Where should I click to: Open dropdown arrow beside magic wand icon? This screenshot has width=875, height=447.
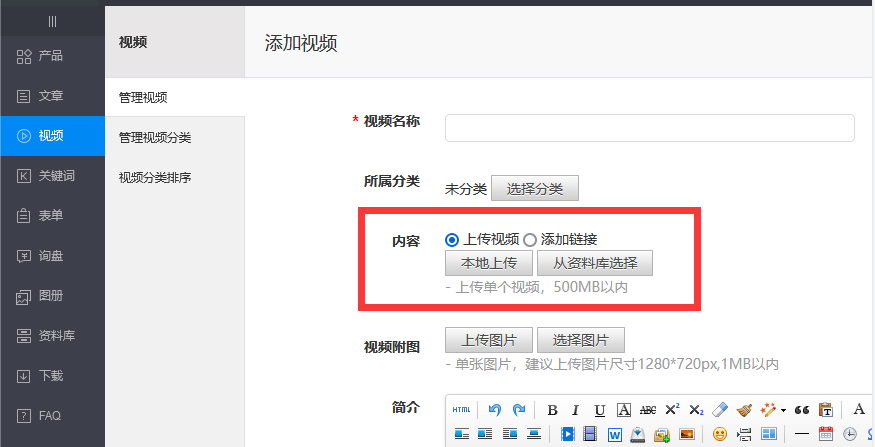click(x=783, y=410)
